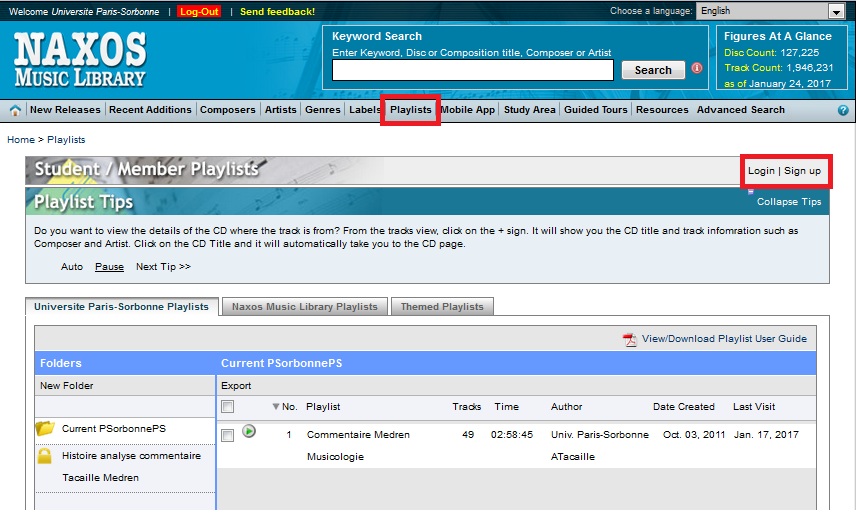Open View/Download Playlist User Guide link
Viewport: 856px width, 513px height.
click(724, 339)
